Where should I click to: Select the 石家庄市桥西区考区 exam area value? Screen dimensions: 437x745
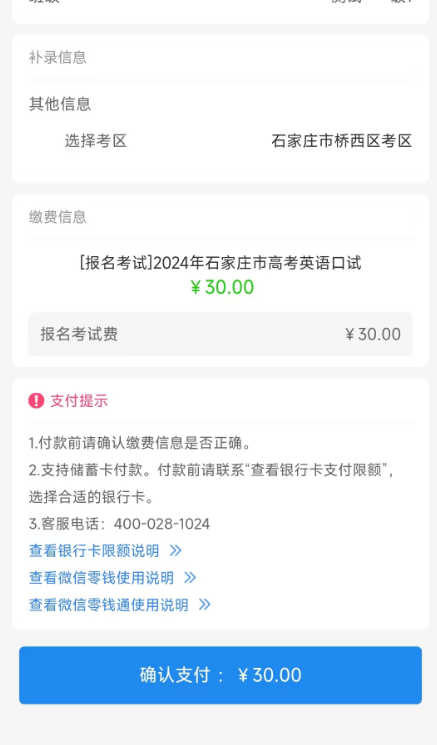pyautogui.click(x=342, y=141)
